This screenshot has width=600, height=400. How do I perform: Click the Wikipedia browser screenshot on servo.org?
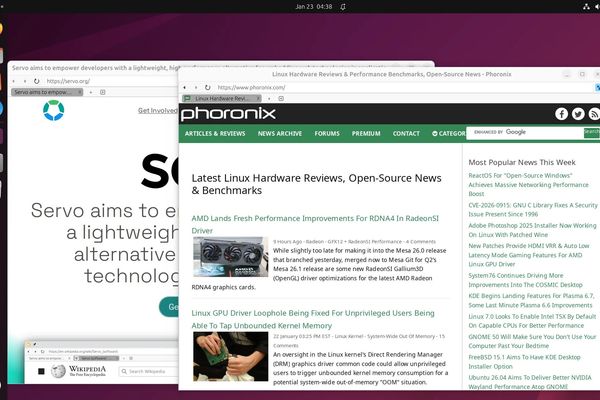[101, 361]
